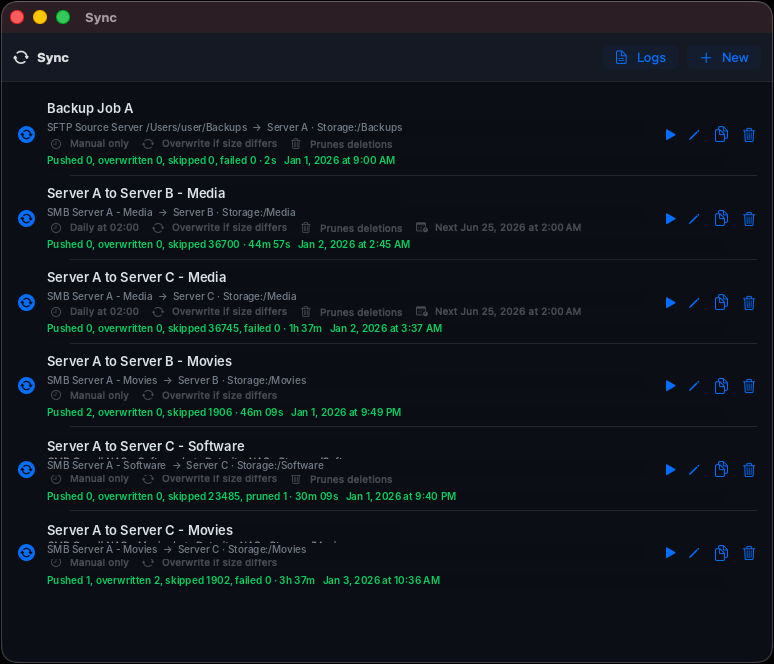Click the Sync header title

tap(53, 58)
